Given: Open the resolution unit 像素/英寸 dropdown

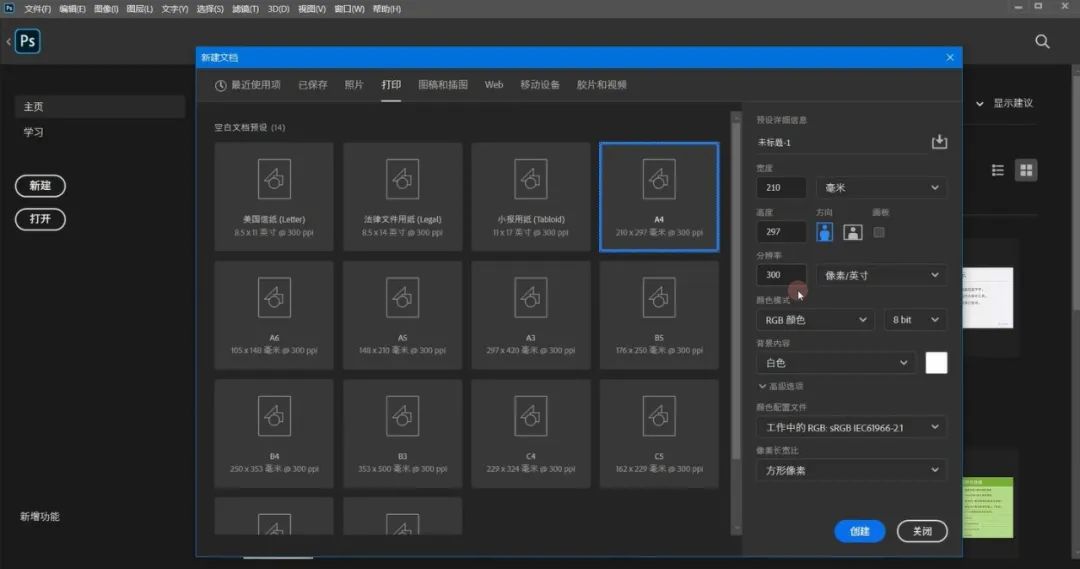Looking at the screenshot, I should pos(882,275).
